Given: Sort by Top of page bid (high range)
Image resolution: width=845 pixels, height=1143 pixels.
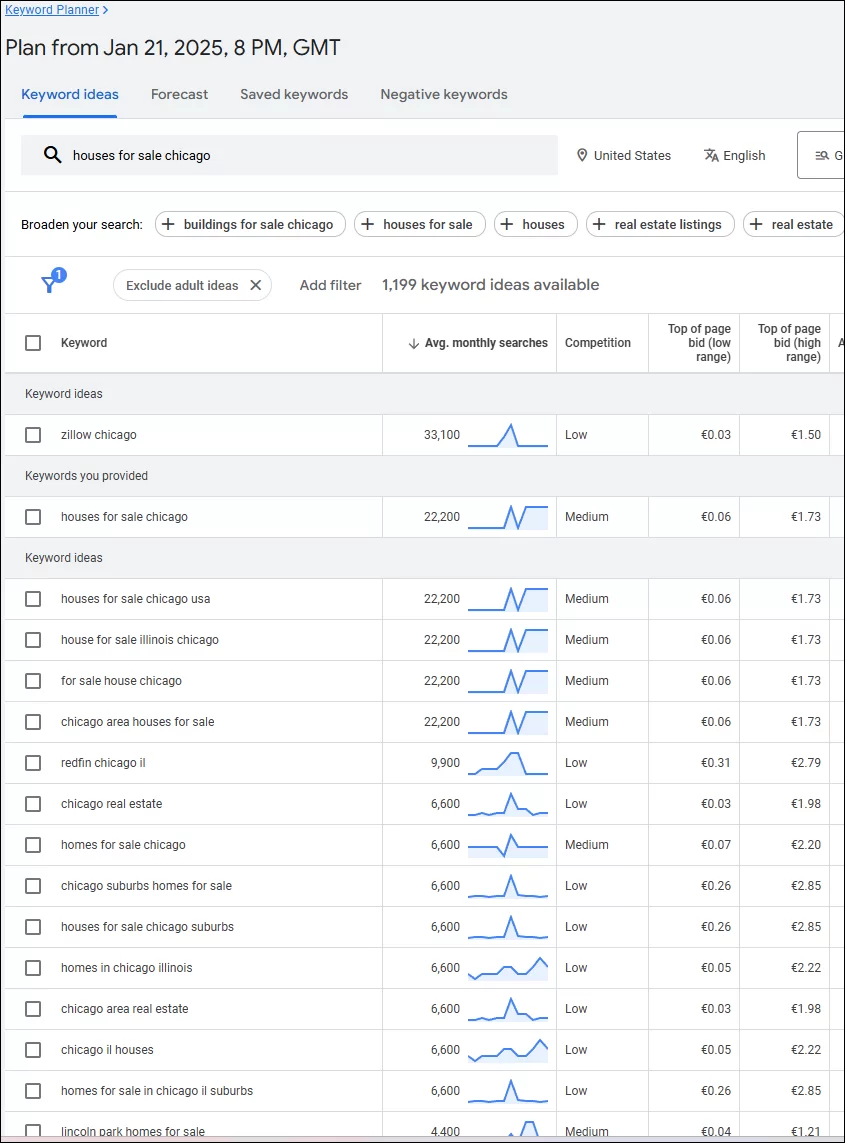Looking at the screenshot, I should click(x=789, y=343).
